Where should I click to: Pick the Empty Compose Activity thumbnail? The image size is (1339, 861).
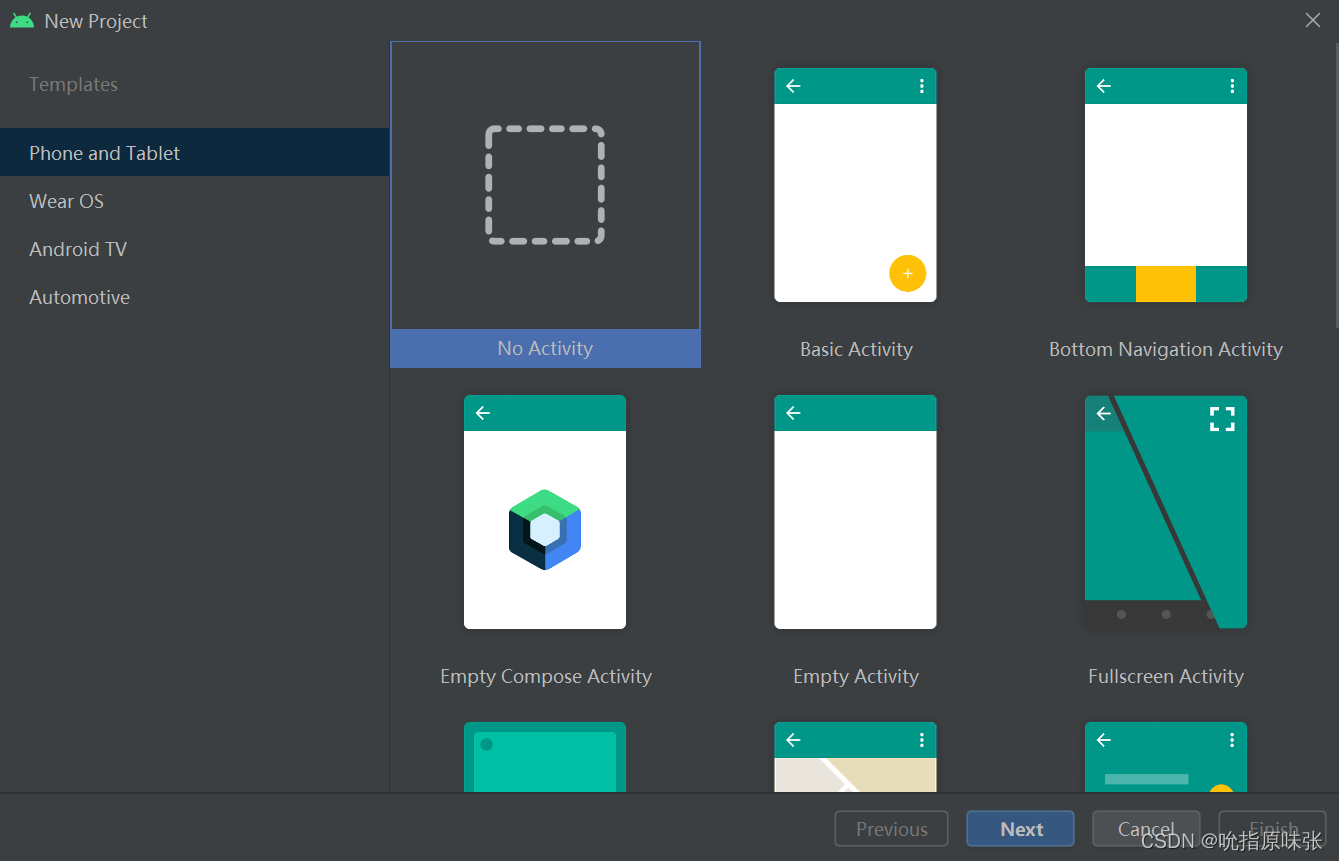coord(545,512)
